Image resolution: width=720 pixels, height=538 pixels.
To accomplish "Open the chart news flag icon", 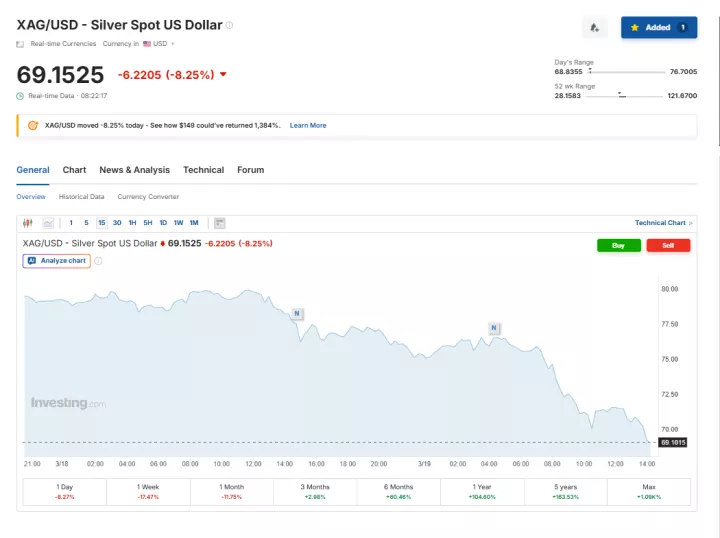I will point(220,223).
